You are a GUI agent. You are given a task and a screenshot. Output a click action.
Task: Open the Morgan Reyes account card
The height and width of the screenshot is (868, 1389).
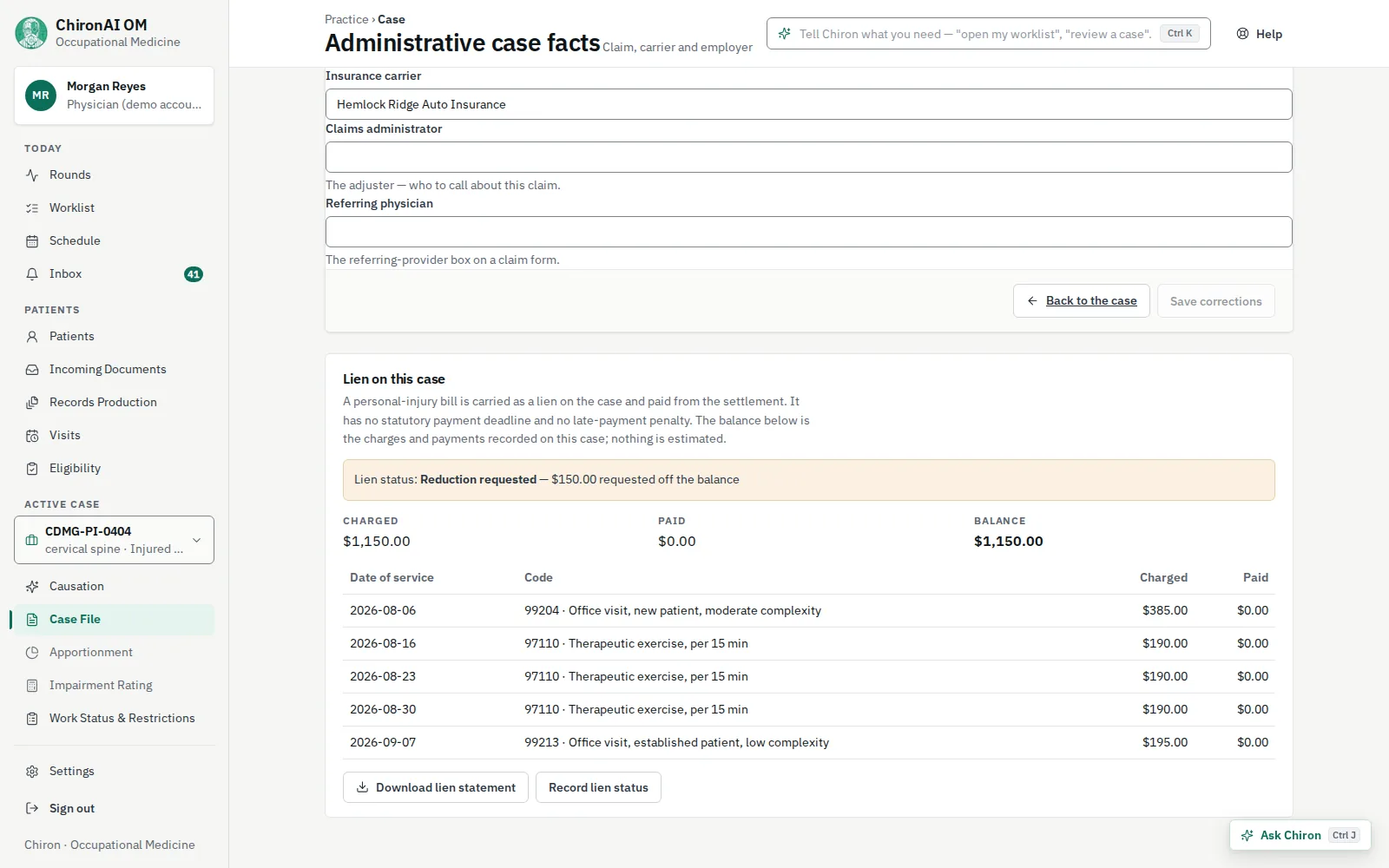point(114,95)
